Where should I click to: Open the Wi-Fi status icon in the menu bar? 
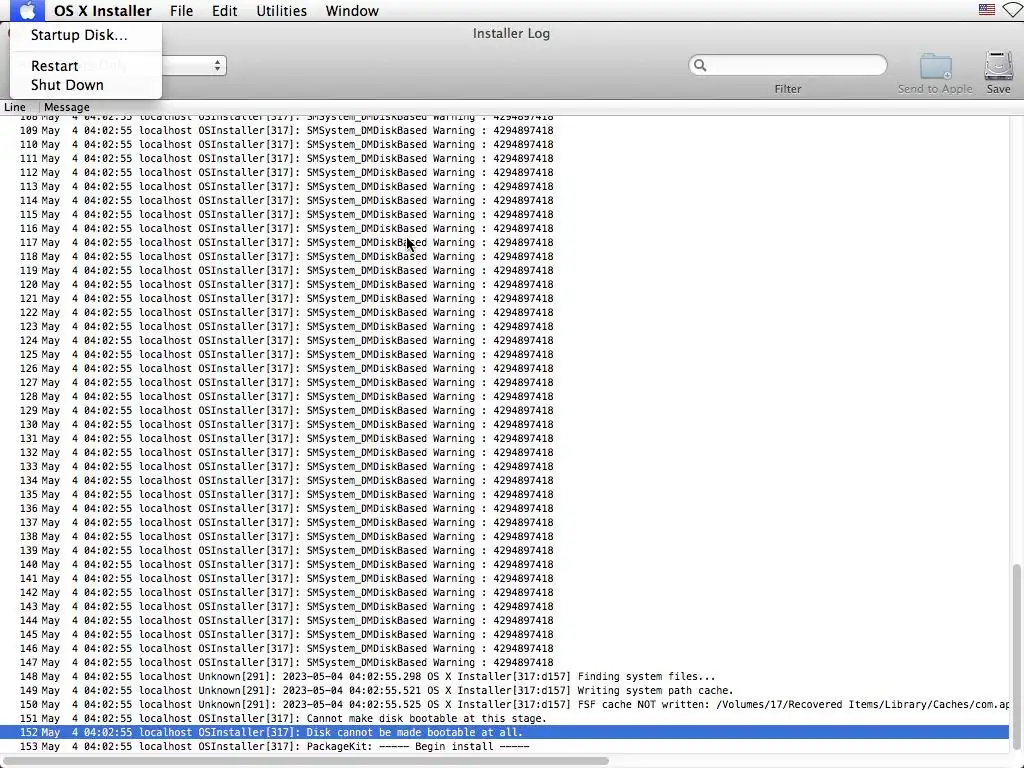[x=1013, y=10]
